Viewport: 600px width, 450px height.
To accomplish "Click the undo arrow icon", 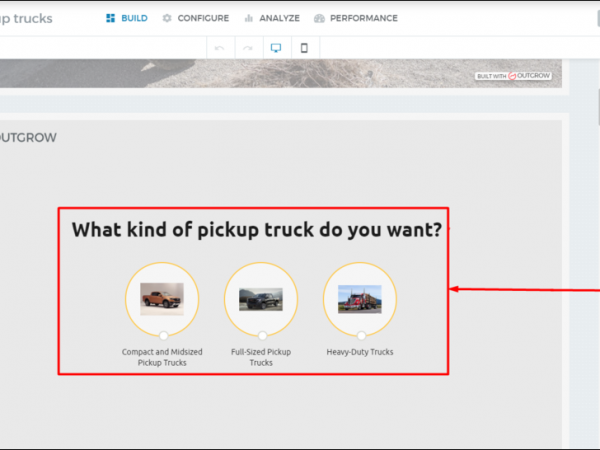I will (x=219, y=48).
